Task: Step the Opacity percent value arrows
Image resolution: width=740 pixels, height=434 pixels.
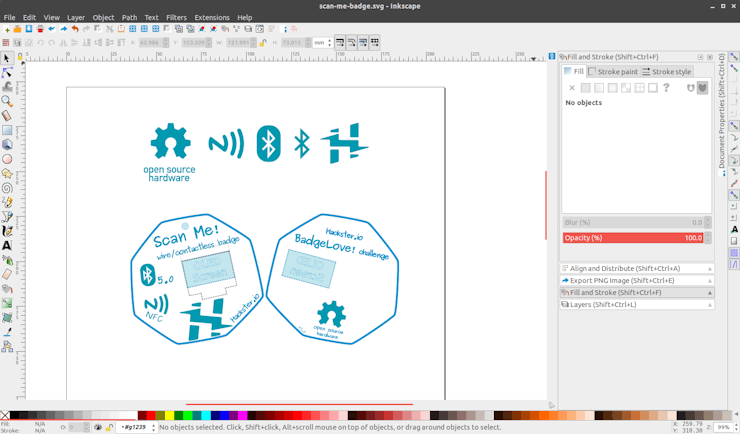Action: pos(707,238)
